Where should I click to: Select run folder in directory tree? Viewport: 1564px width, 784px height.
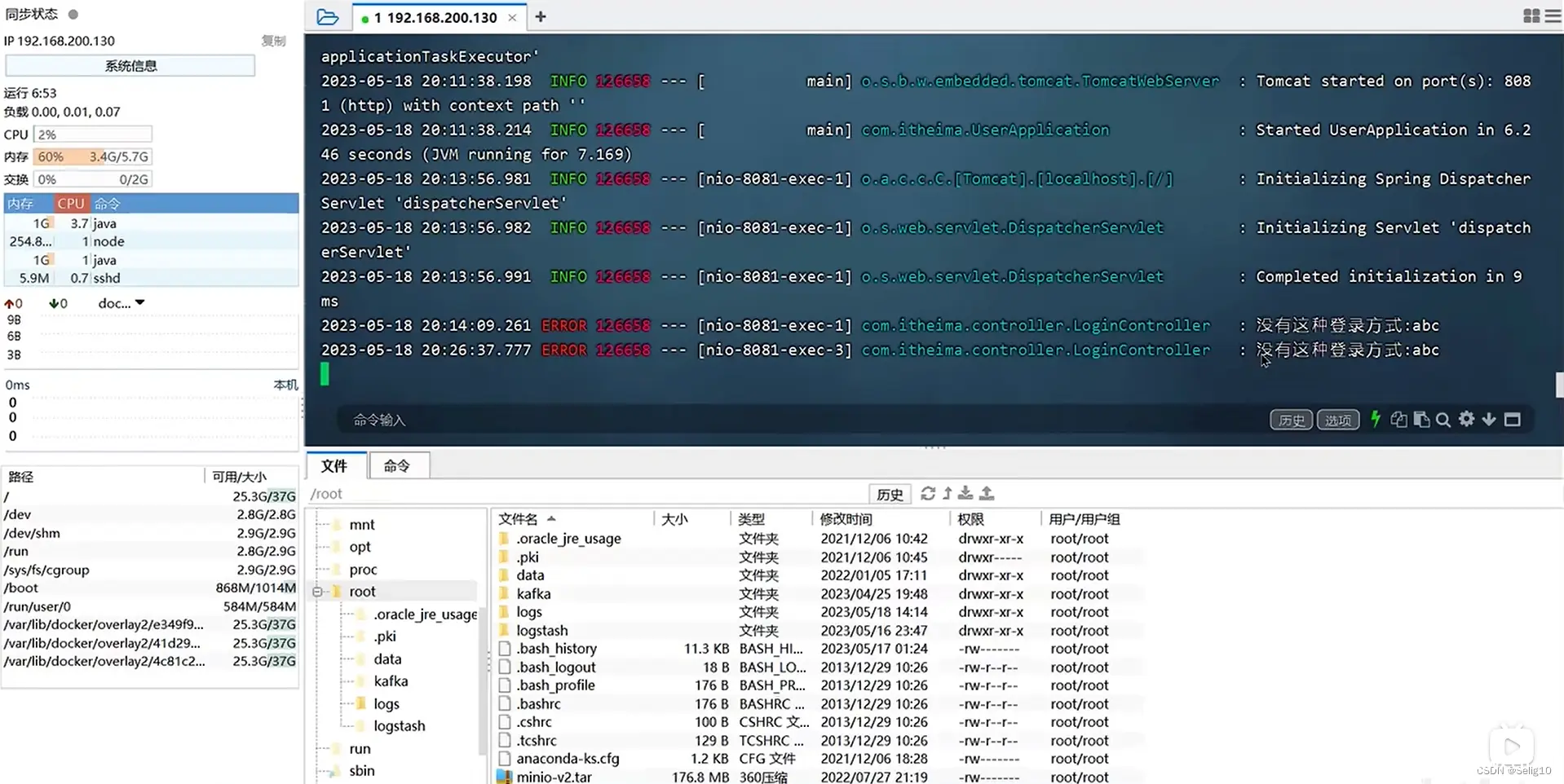pyautogui.click(x=360, y=748)
